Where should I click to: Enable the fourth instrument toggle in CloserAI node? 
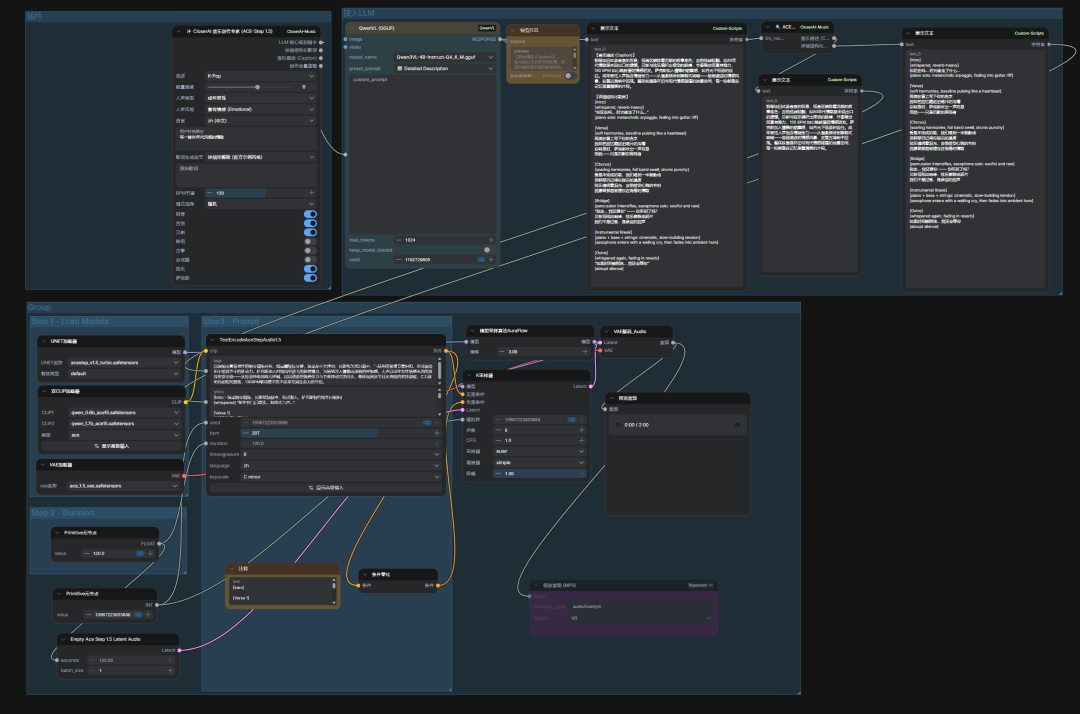[310, 241]
